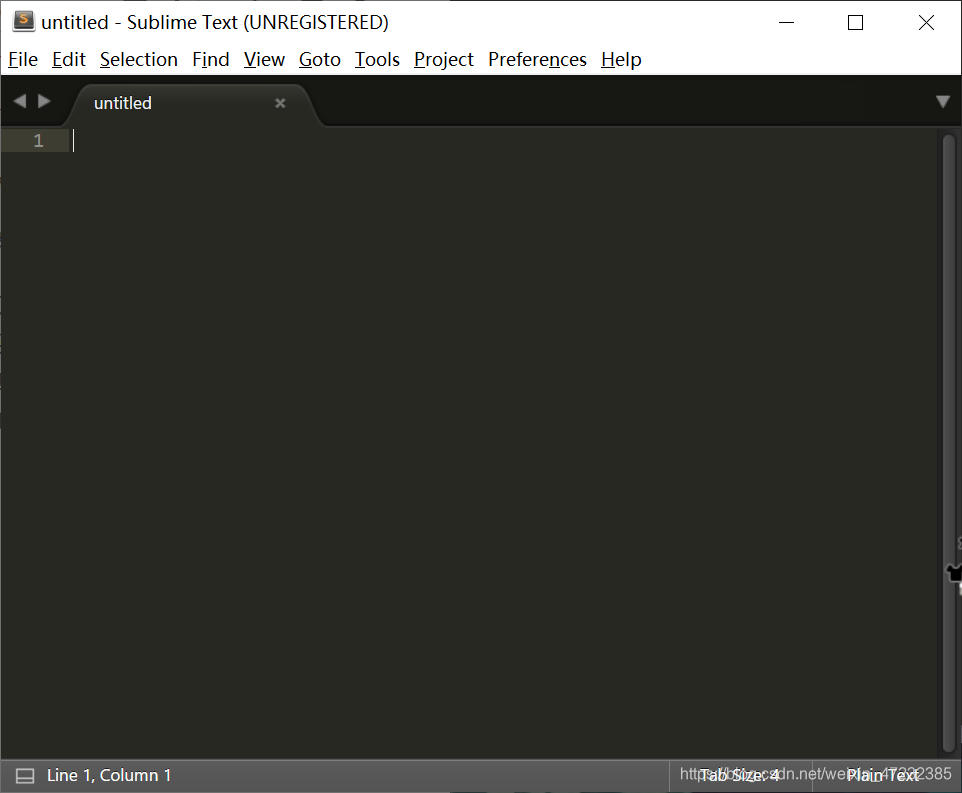This screenshot has height=793, width=962.
Task: Maximize the Sublime Text window
Action: tap(855, 23)
